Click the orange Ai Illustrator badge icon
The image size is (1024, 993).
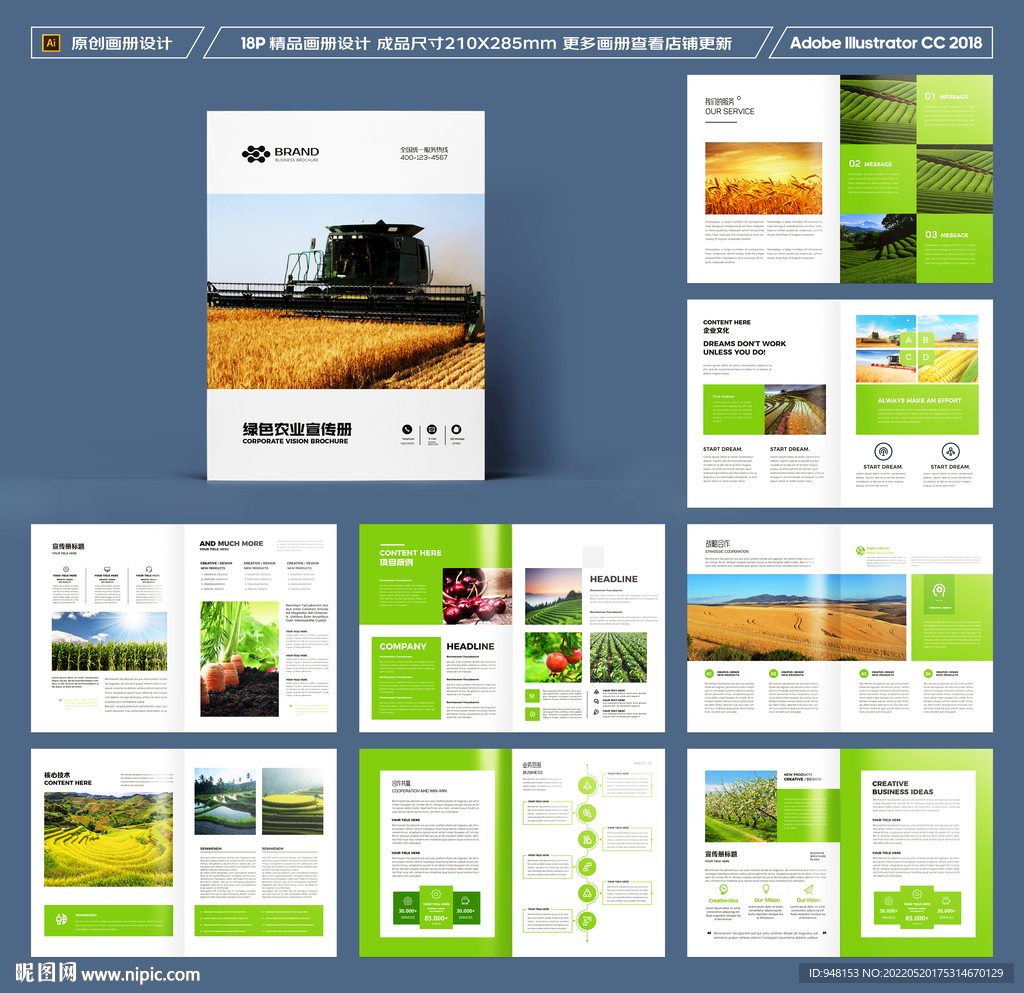[51, 43]
